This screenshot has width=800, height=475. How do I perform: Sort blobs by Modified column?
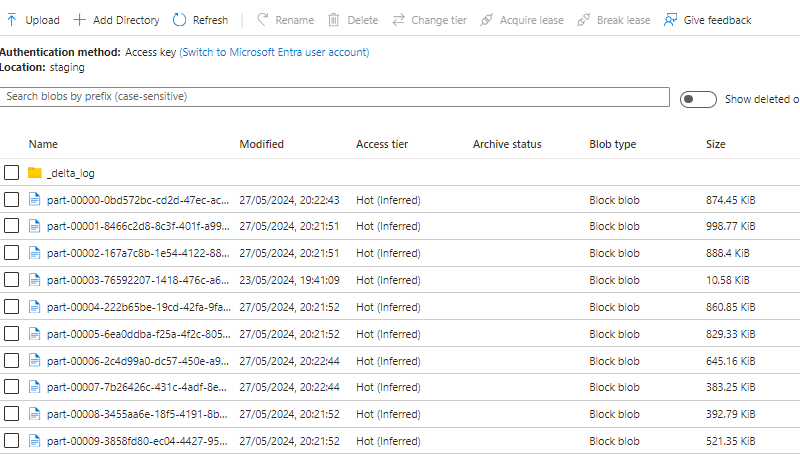(261, 145)
